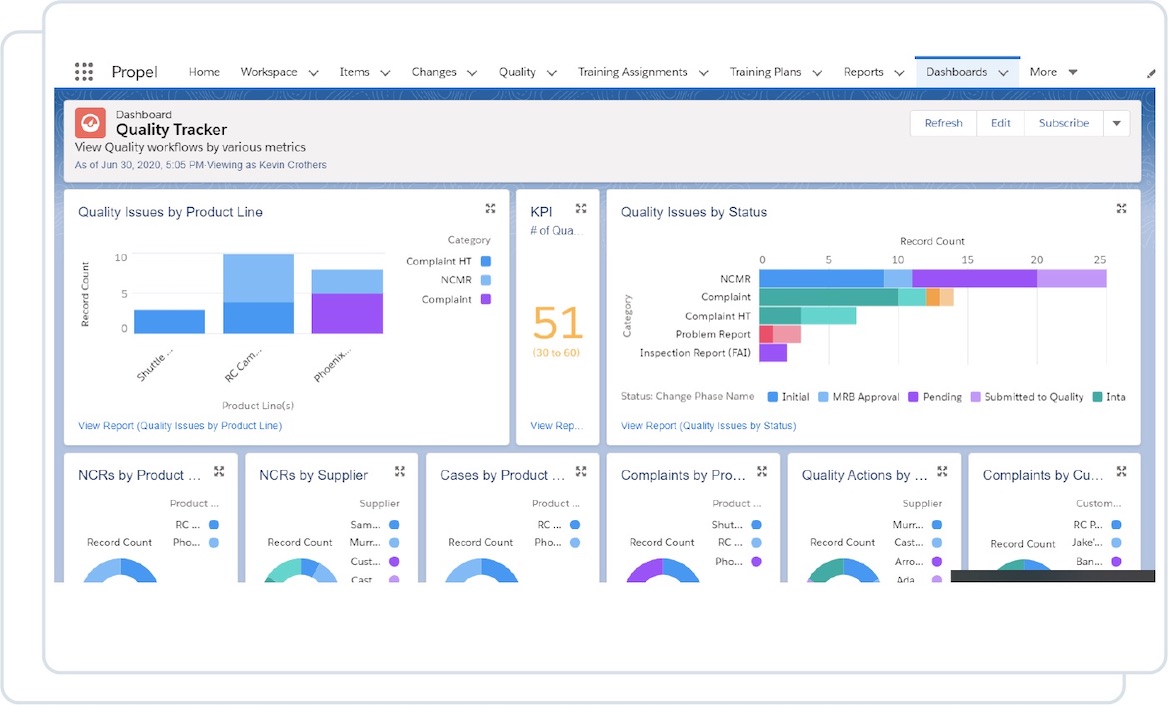
Task: Click the Quality Tracker dashboard gauge icon
Action: coord(90,123)
